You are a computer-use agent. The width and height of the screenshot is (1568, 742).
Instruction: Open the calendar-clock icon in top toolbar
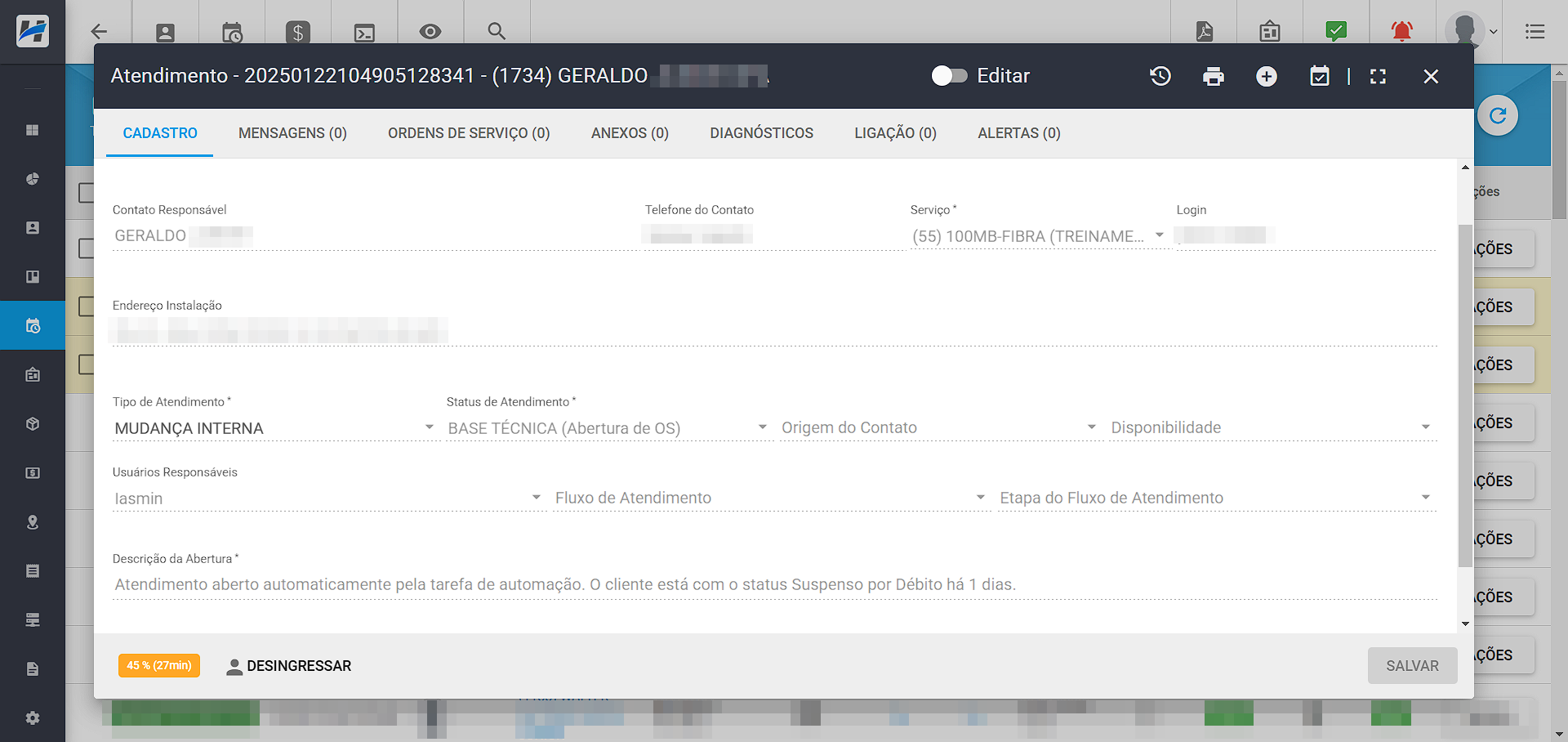pyautogui.click(x=232, y=33)
